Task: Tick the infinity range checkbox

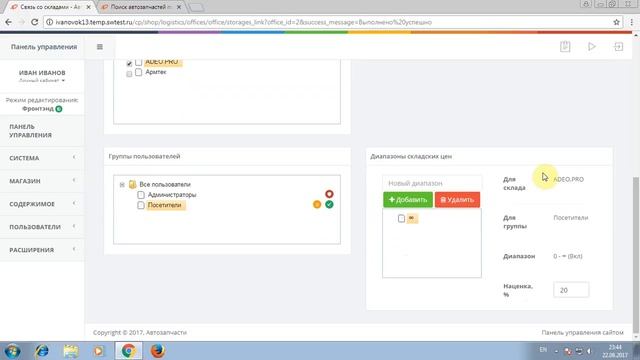Action: coord(401,218)
